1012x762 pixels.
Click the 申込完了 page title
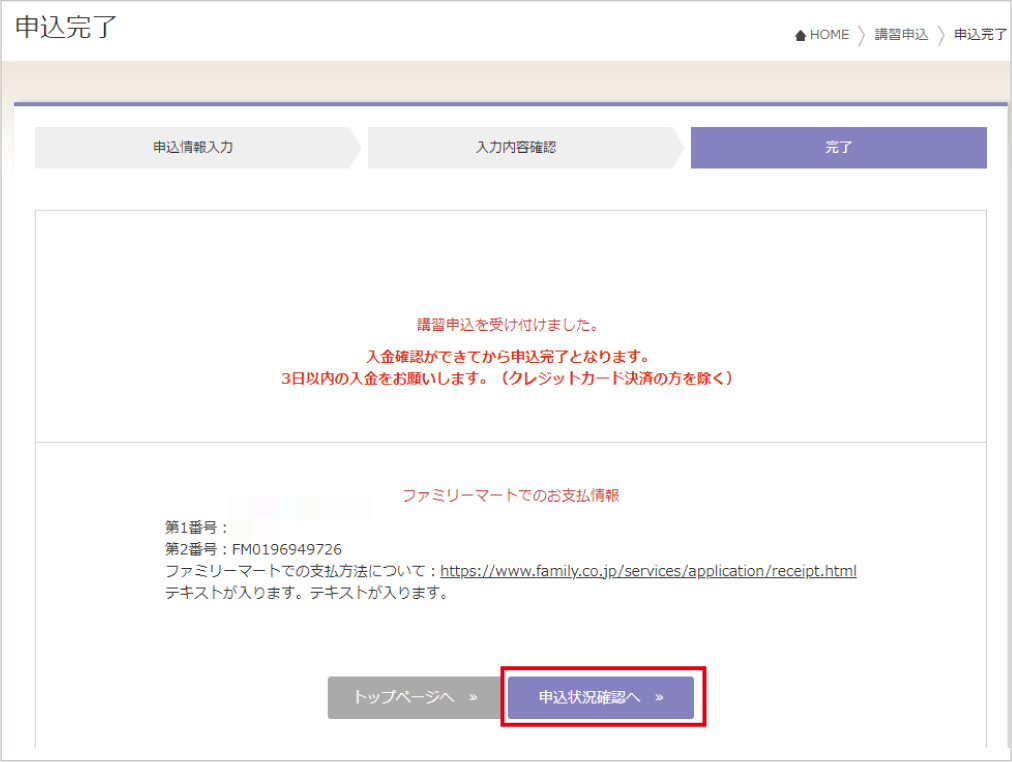pyautogui.click(x=66, y=27)
